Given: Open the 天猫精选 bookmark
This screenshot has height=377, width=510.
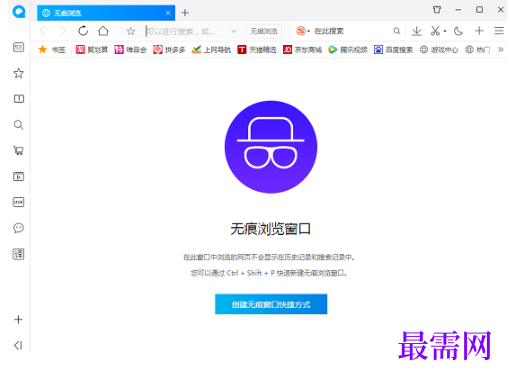Looking at the screenshot, I should pyautogui.click(x=257, y=50).
